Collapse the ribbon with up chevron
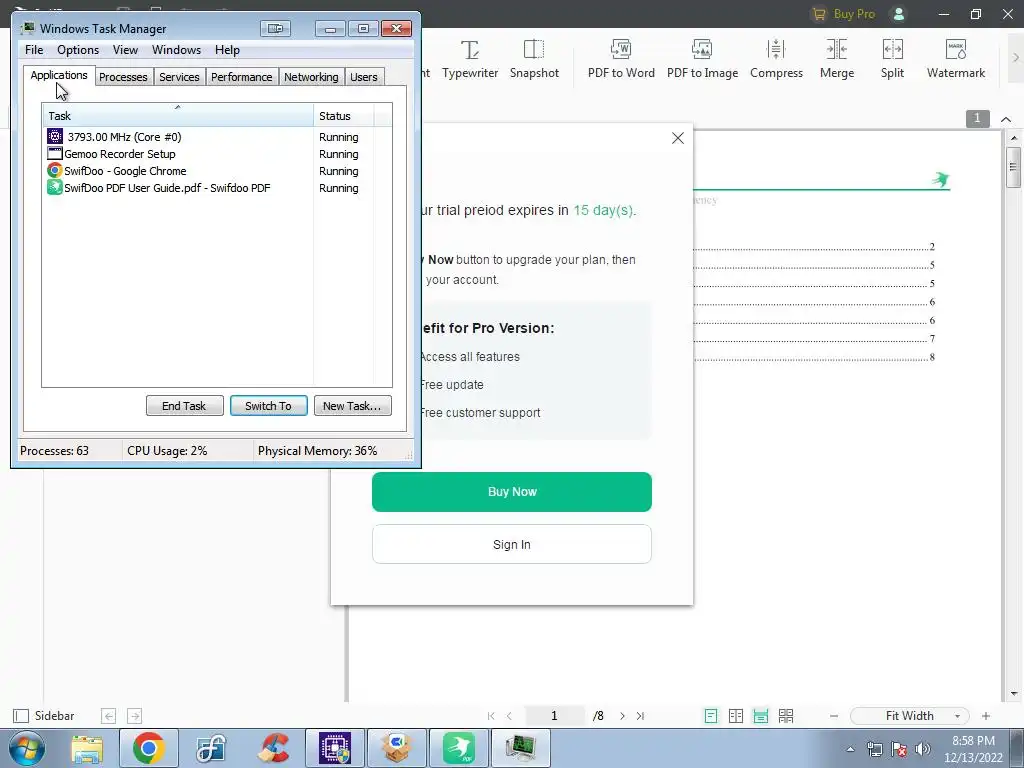 (x=1006, y=120)
